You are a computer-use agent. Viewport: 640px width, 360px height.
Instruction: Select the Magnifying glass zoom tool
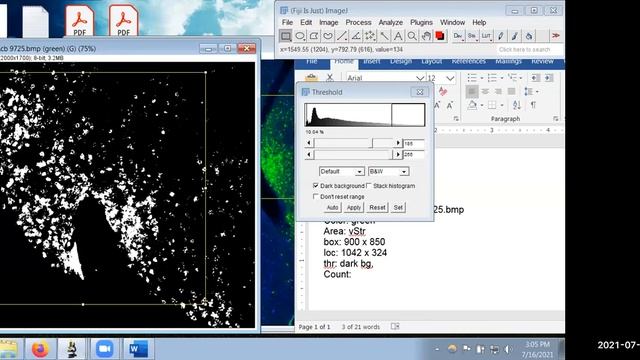(412, 36)
